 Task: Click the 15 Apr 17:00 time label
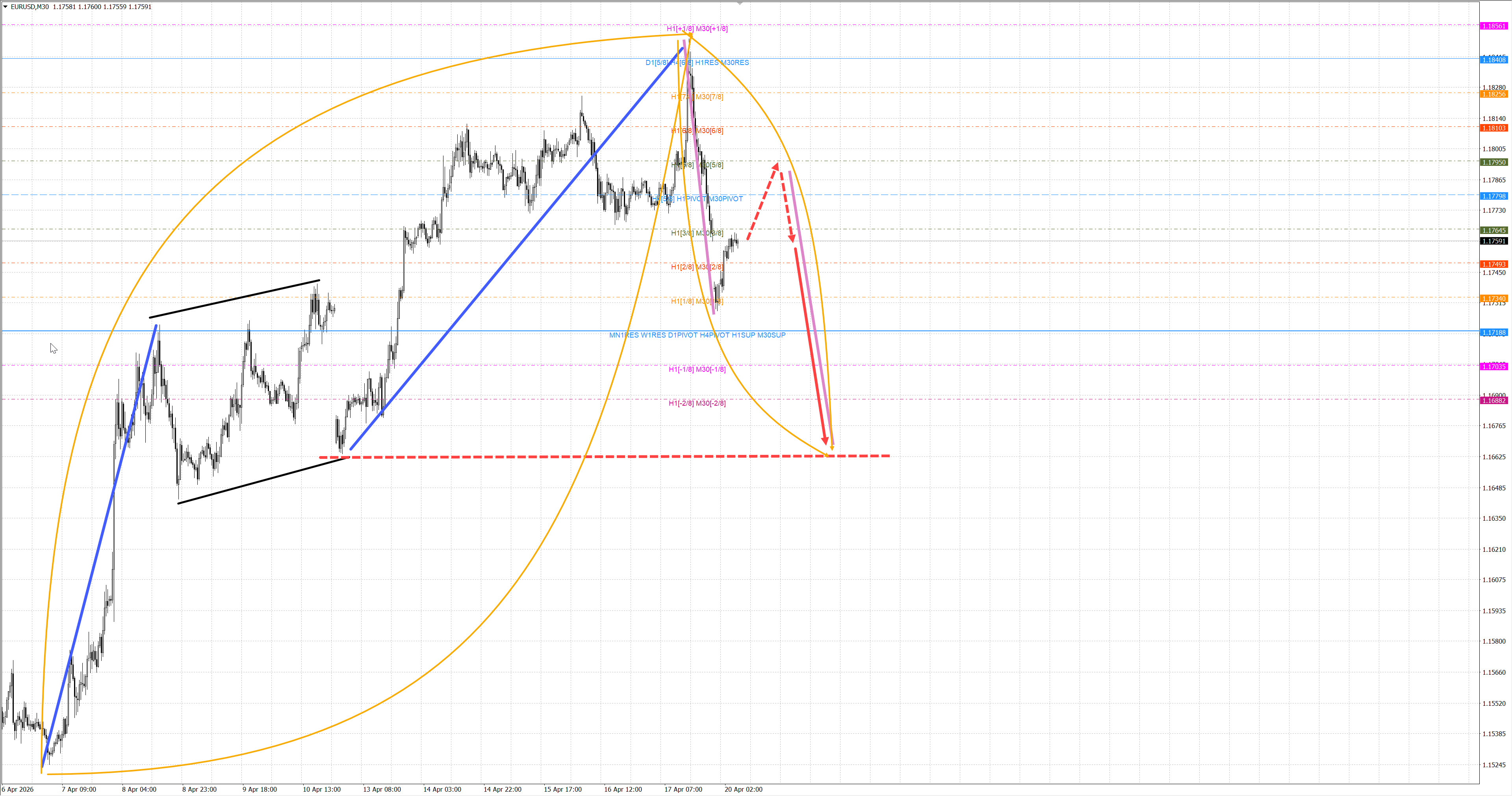563,790
